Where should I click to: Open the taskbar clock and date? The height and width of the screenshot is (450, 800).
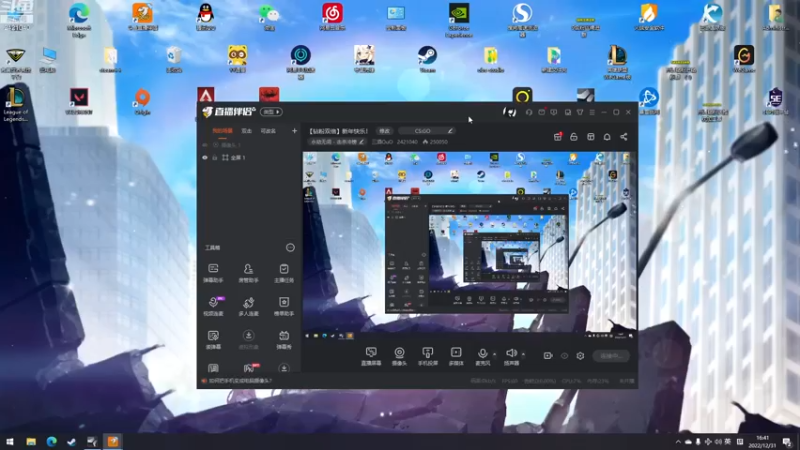762,442
